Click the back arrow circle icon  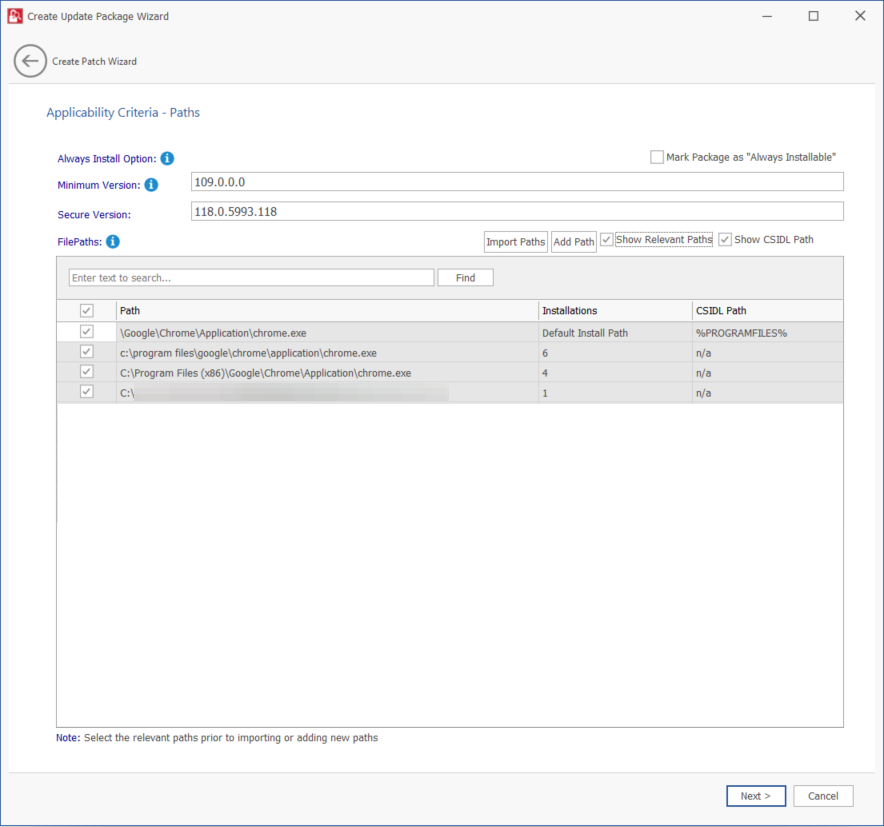coord(30,61)
